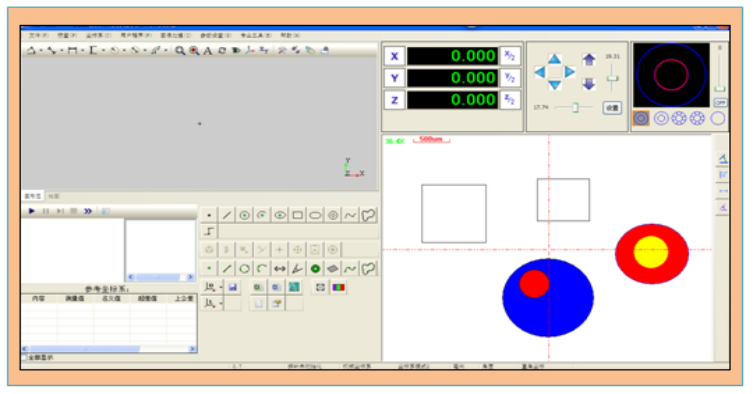
Task: Click the RGB color bars icon
Action: [x=339, y=287]
